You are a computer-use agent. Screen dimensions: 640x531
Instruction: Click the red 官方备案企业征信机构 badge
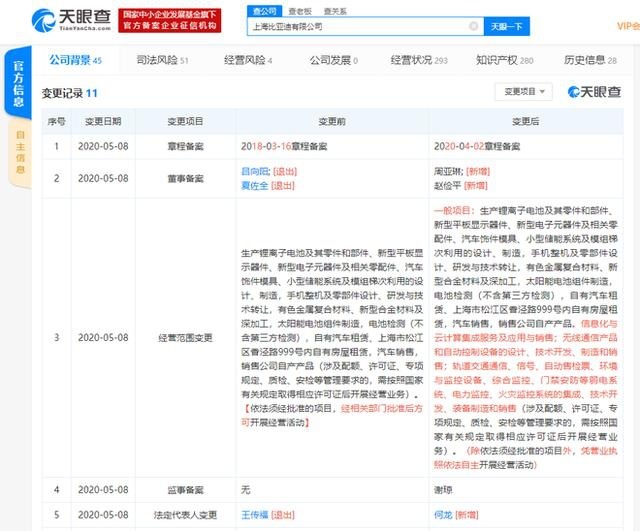coord(170,20)
